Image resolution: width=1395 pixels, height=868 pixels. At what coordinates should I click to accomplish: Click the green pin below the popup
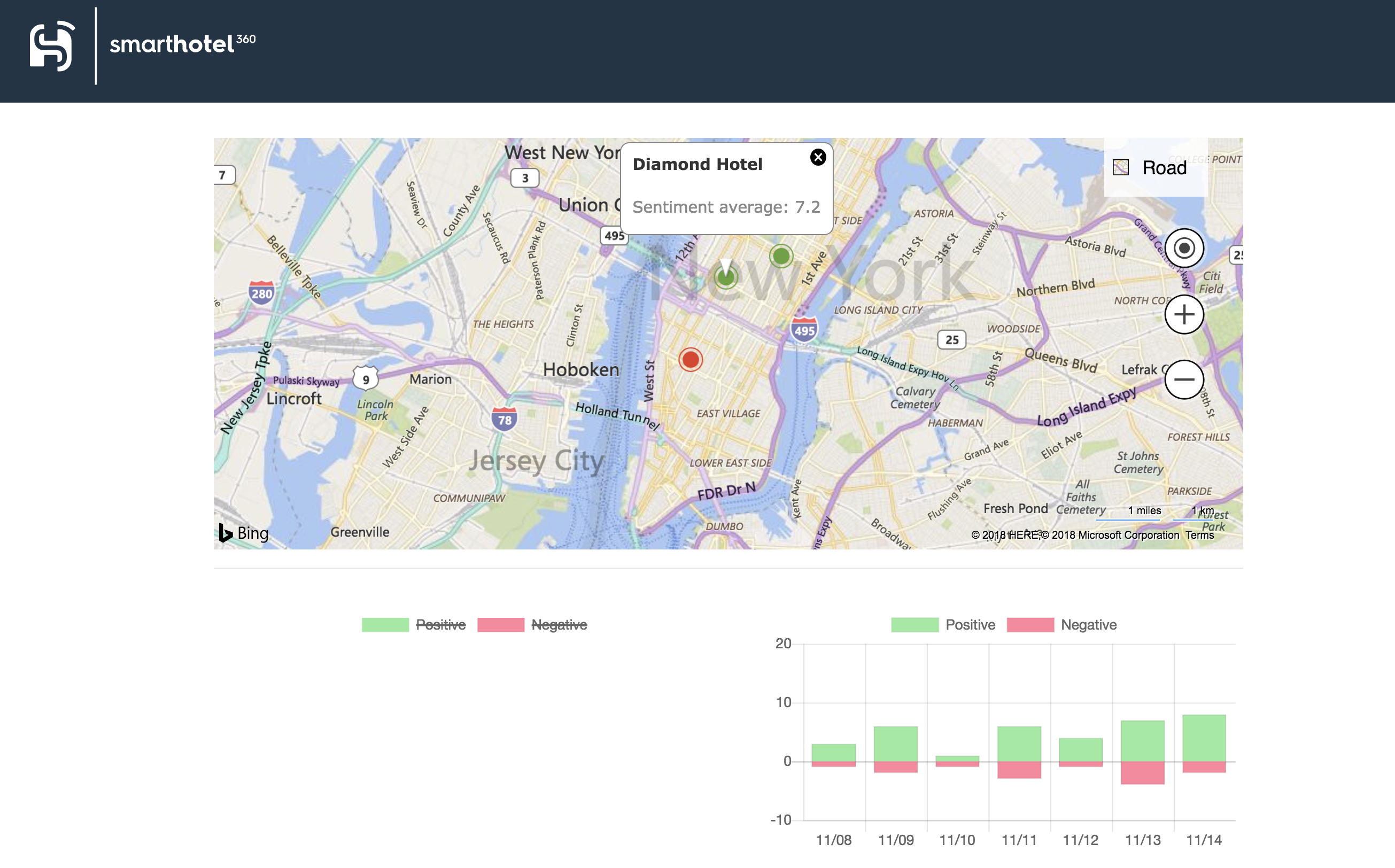pyautogui.click(x=726, y=278)
